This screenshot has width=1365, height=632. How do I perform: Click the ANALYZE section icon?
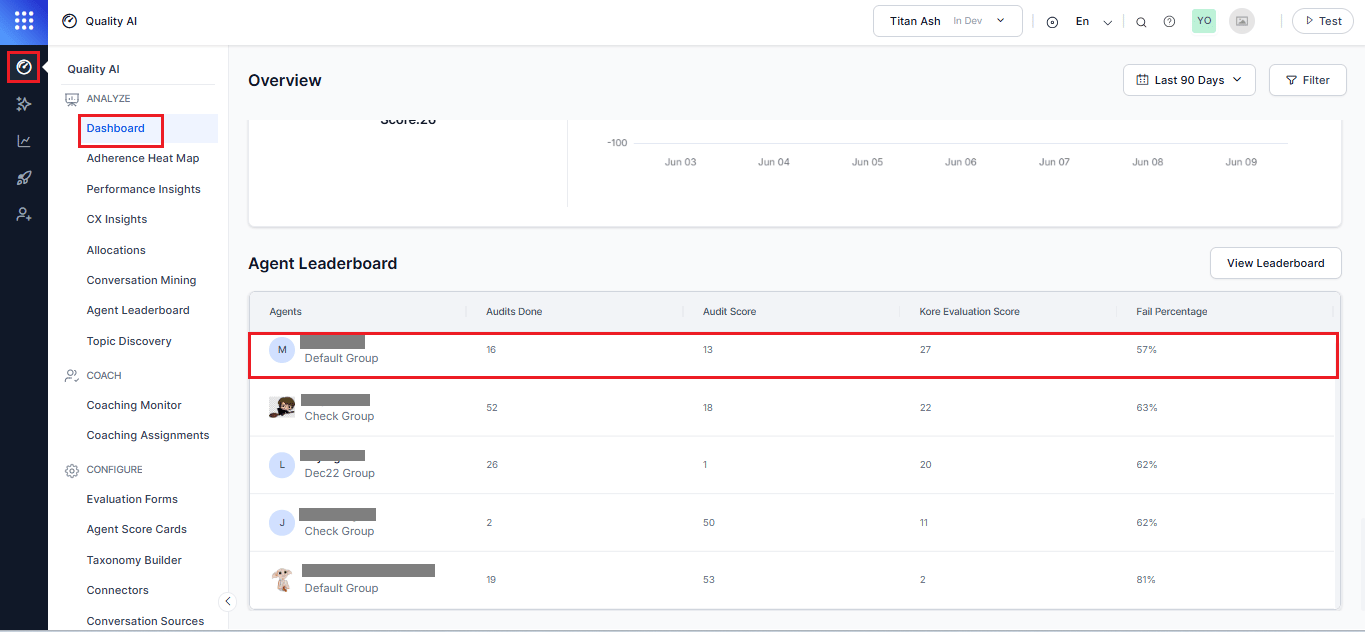pyautogui.click(x=72, y=99)
